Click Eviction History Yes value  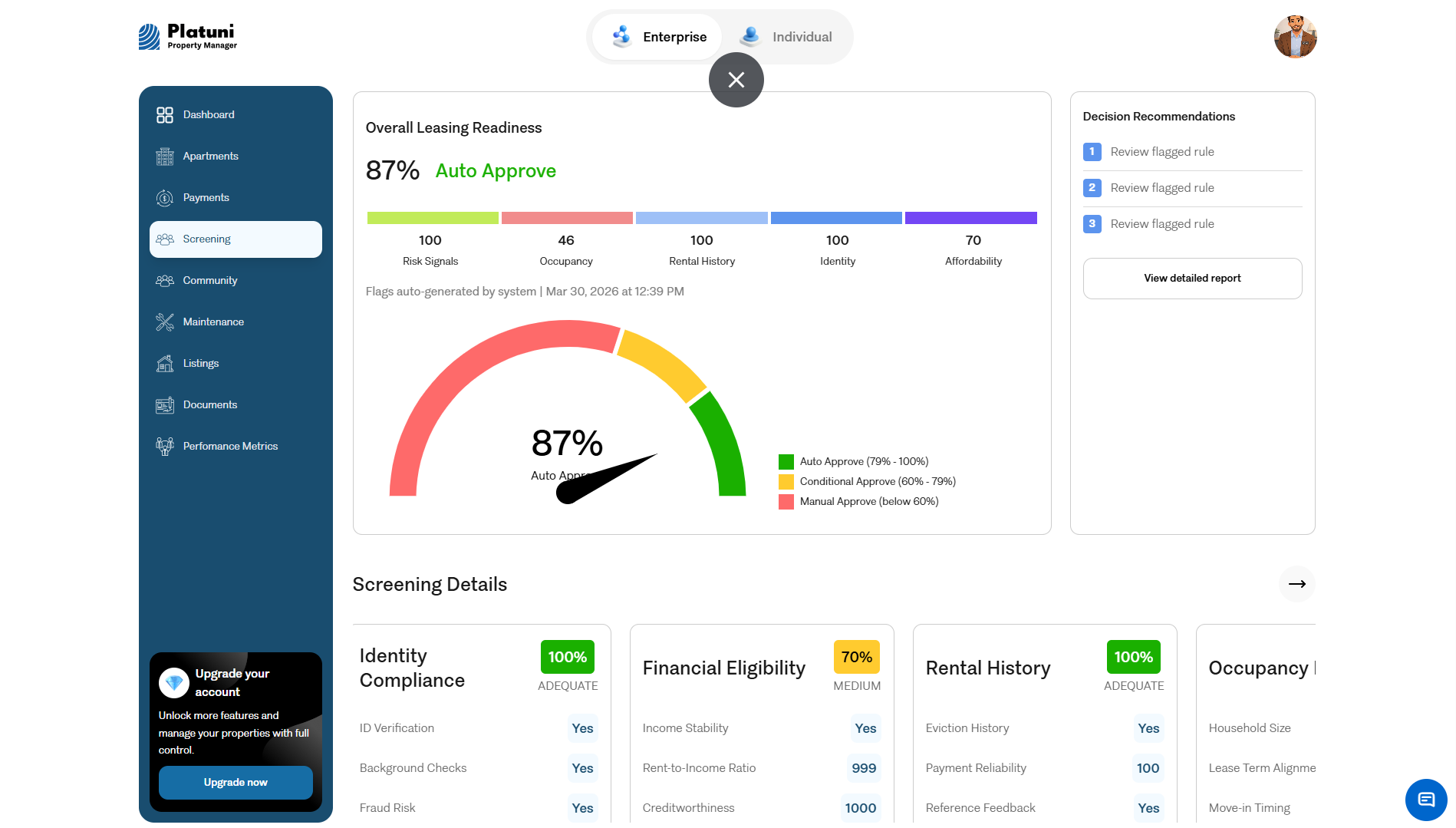click(1149, 728)
